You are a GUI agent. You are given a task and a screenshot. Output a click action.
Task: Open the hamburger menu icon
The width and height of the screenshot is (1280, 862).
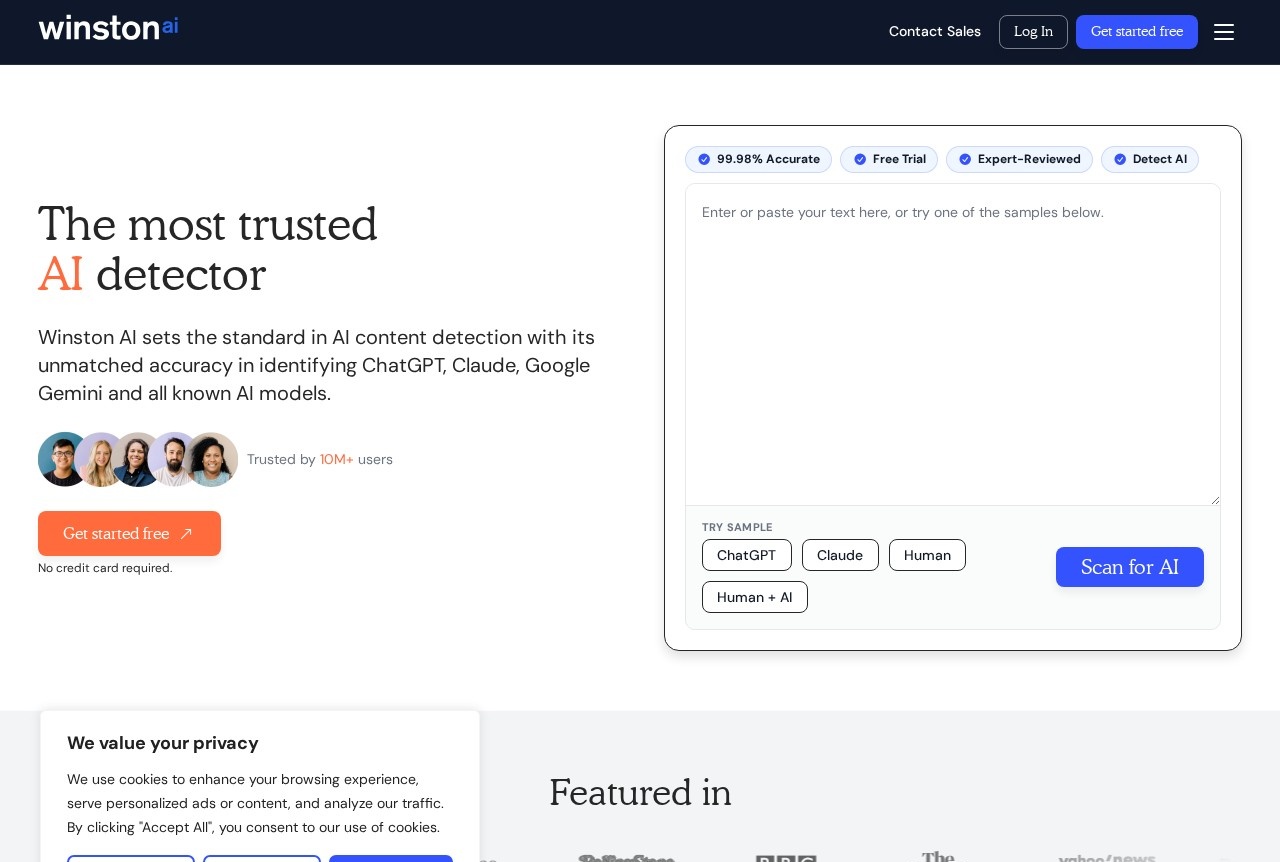(1224, 32)
